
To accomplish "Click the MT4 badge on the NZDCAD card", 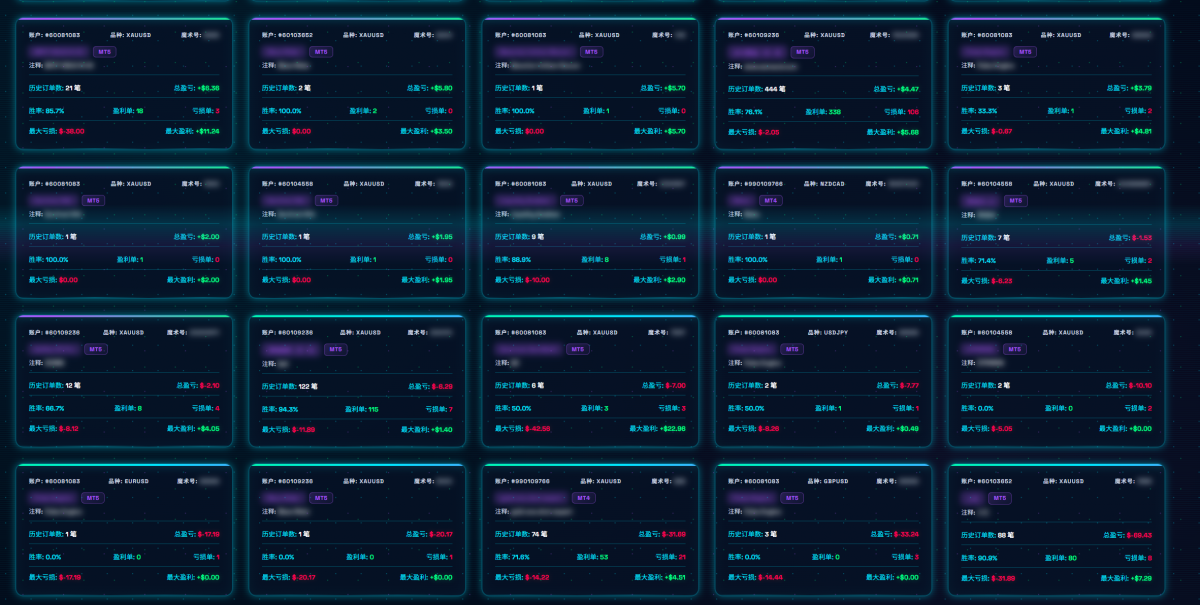I will (x=770, y=200).
